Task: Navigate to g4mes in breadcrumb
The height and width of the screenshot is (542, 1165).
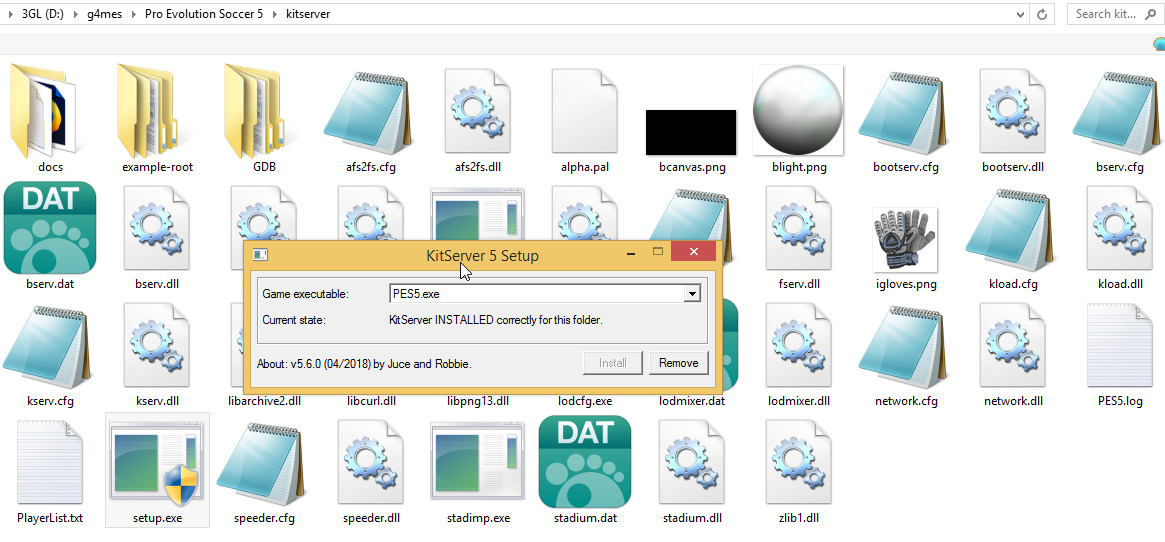Action: (106, 14)
